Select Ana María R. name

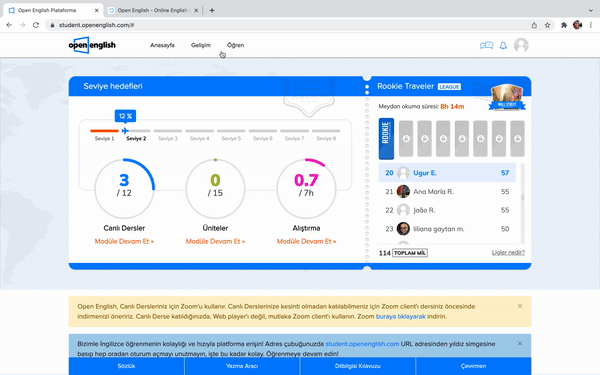(433, 192)
